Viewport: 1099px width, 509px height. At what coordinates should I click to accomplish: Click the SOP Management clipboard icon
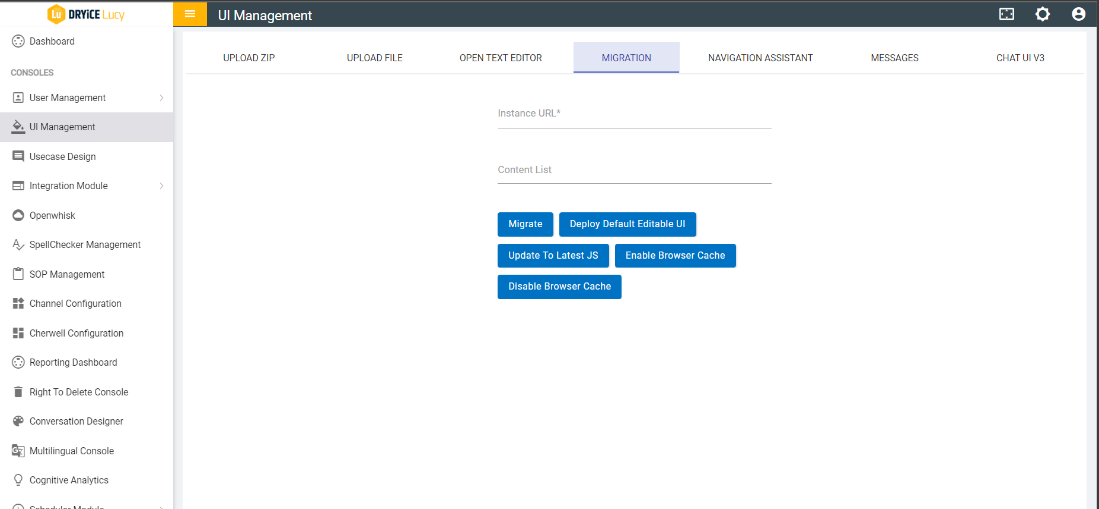(18, 274)
